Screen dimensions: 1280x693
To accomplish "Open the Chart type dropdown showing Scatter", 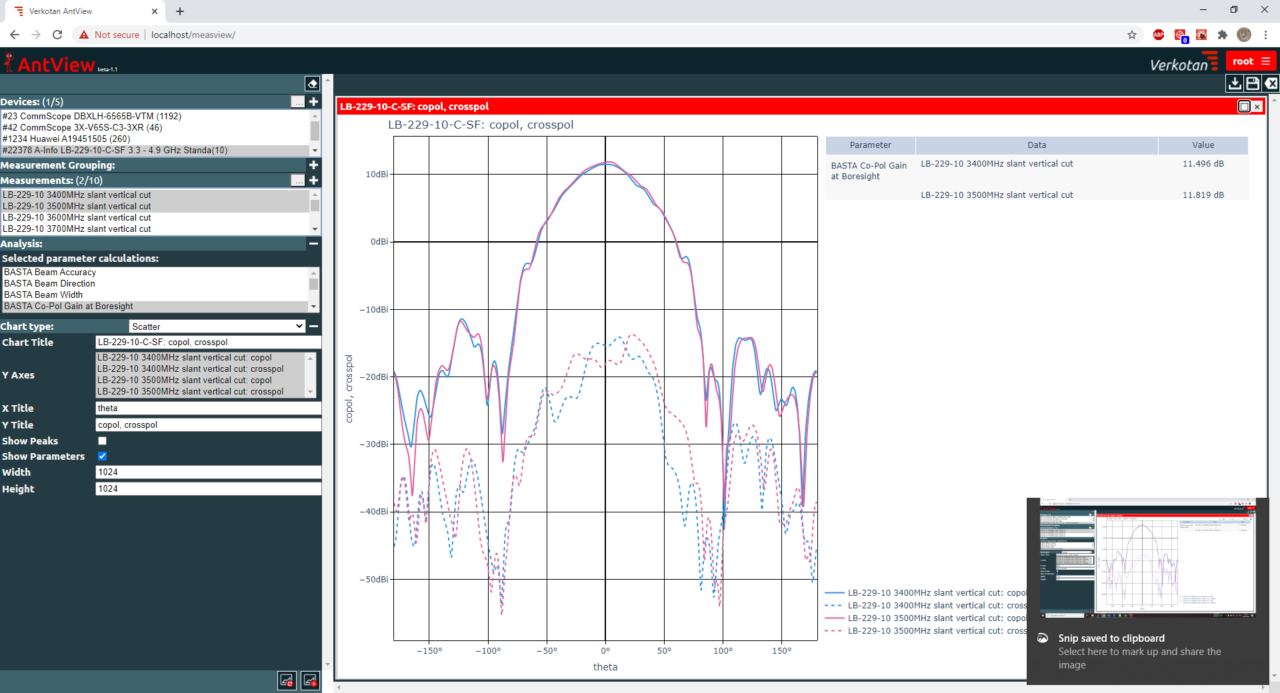I will [215, 326].
